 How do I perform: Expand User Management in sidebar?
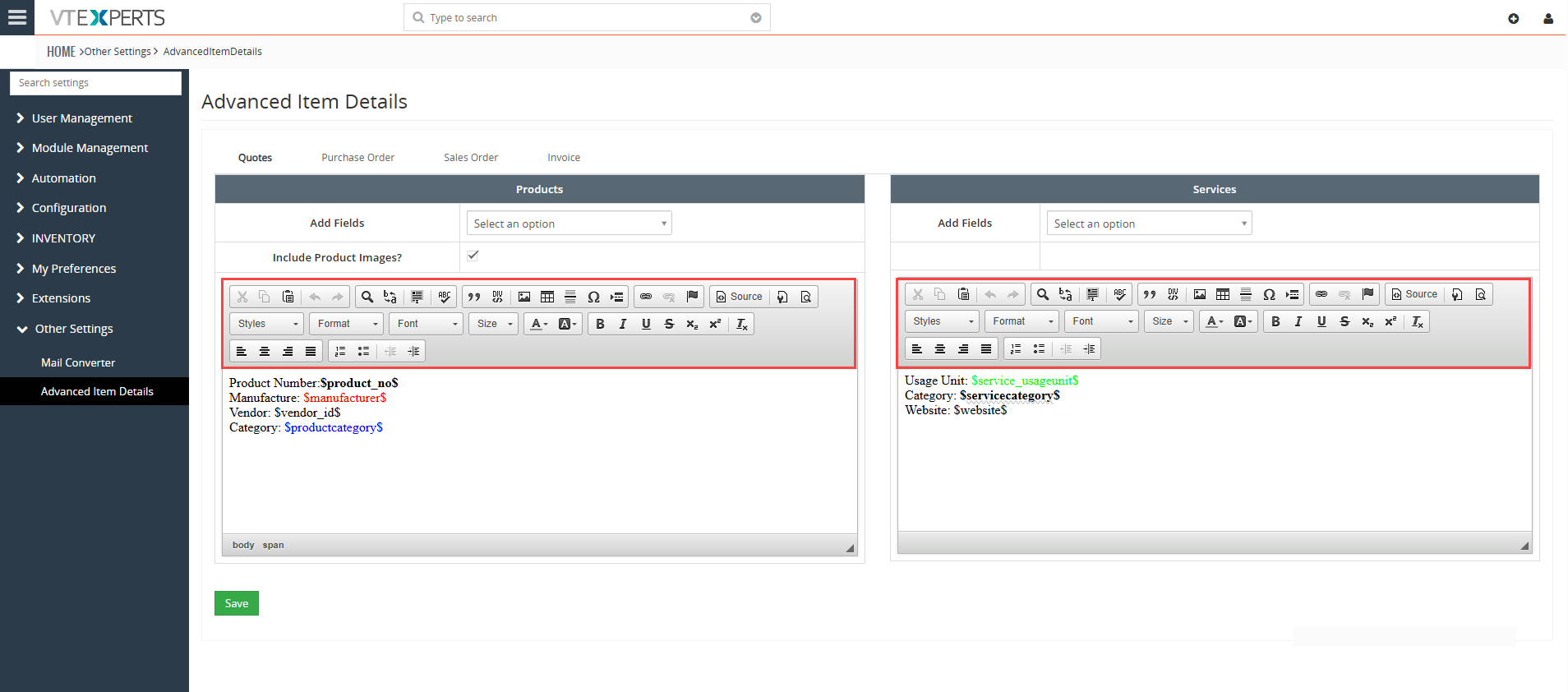[x=81, y=118]
